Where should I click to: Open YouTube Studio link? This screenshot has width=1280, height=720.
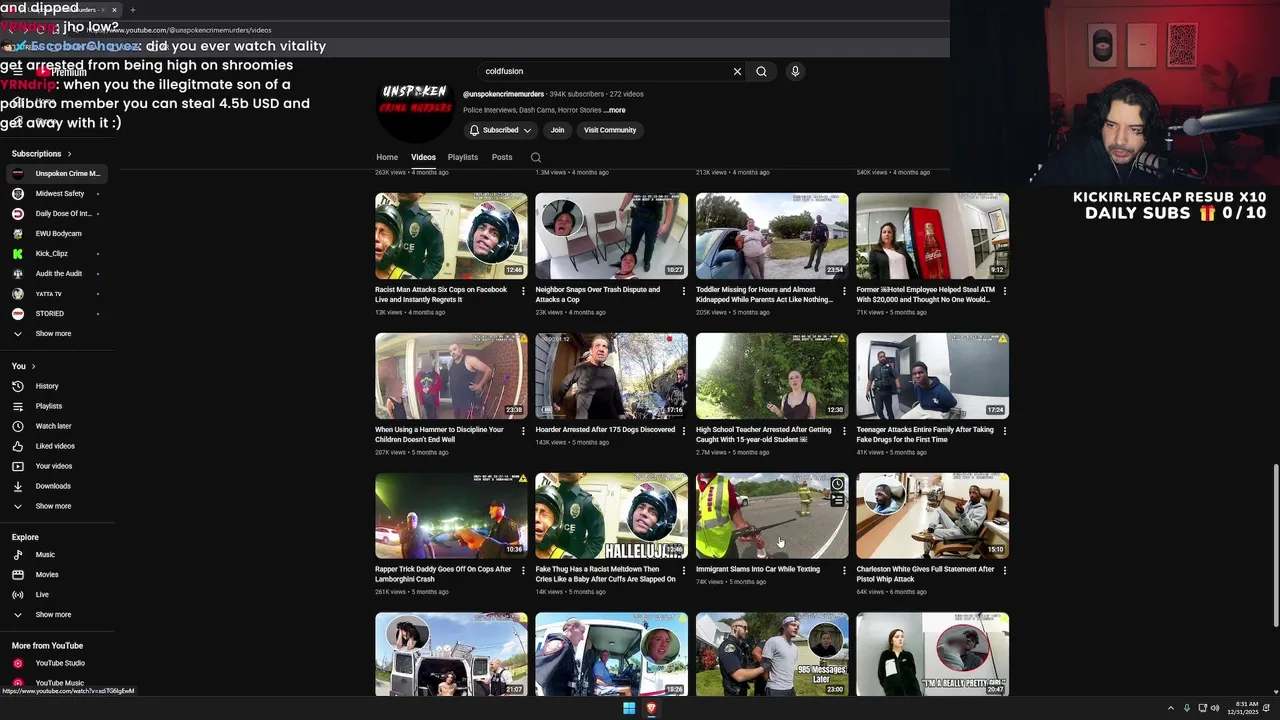coord(57,663)
